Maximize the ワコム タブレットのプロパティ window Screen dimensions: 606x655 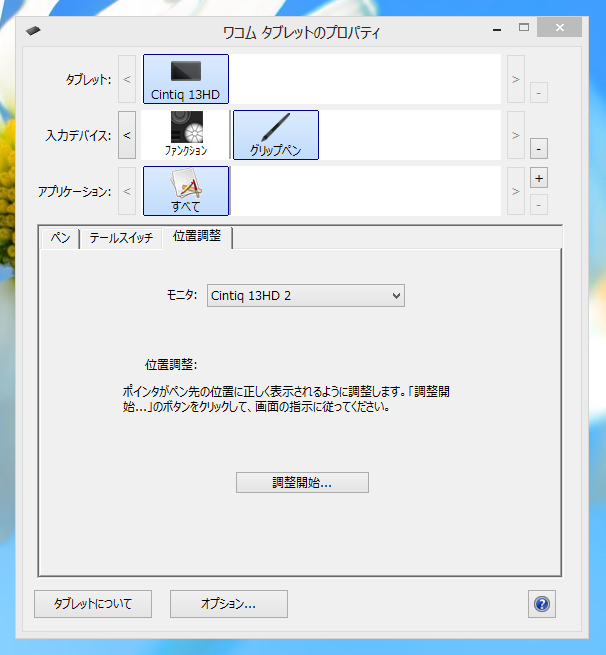point(524,28)
